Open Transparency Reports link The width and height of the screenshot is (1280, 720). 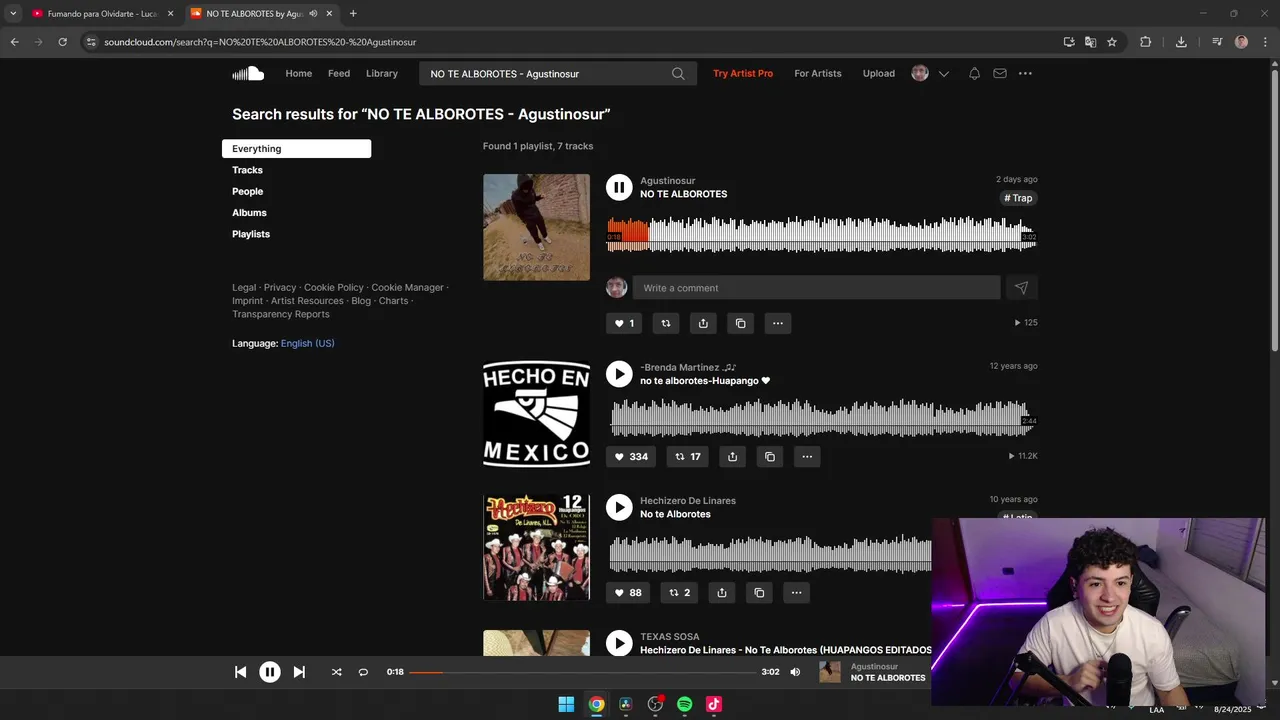(x=281, y=314)
